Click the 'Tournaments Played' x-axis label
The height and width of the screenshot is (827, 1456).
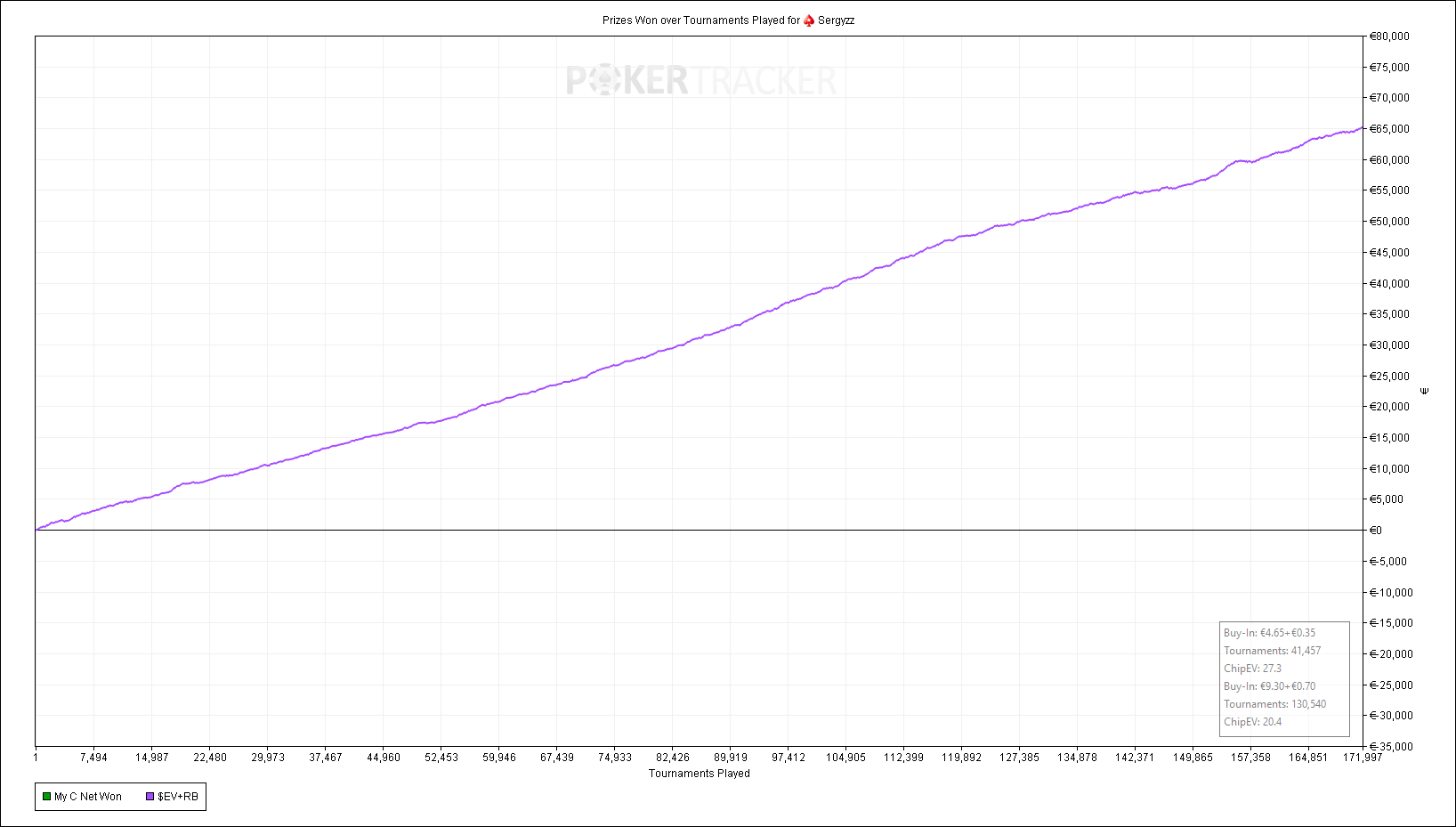[700, 774]
